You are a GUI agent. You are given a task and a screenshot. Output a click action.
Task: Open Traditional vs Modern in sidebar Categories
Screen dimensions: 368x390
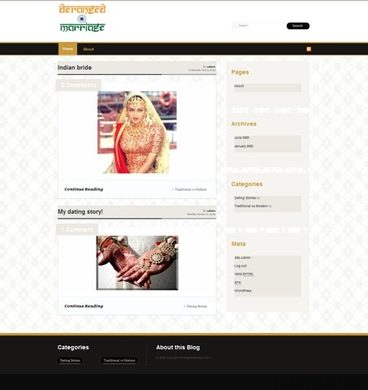tap(251, 206)
